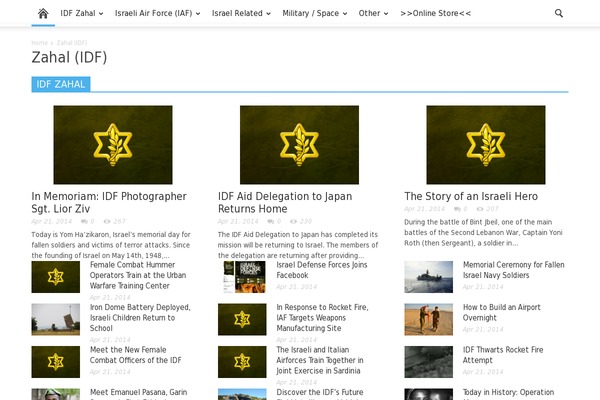
Task: Open Israeli and Italian Airforces Train Together link
Action: tap(320, 360)
